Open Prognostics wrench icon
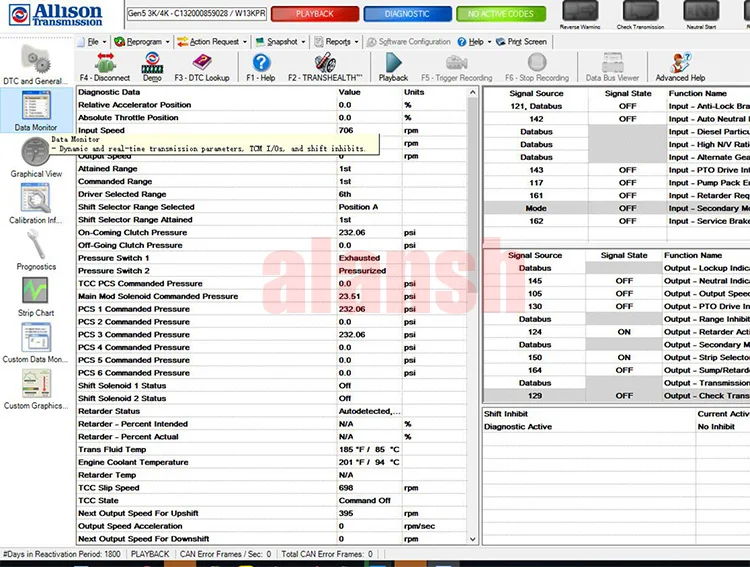 [x=35, y=244]
